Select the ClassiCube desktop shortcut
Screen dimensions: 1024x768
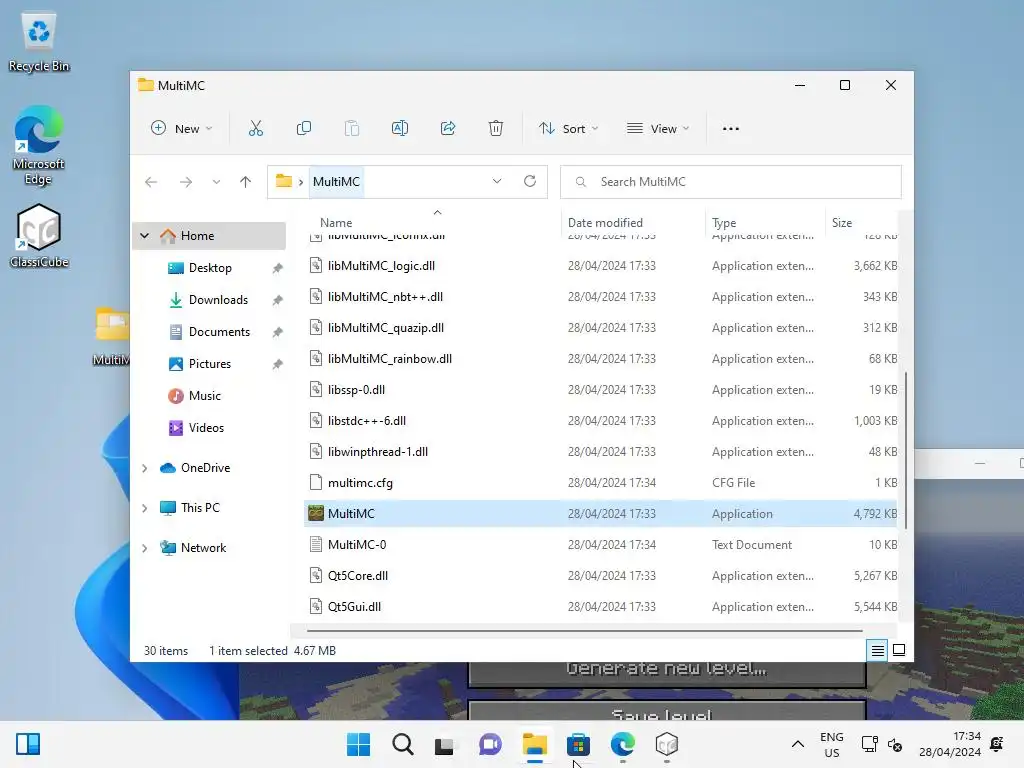click(x=39, y=236)
